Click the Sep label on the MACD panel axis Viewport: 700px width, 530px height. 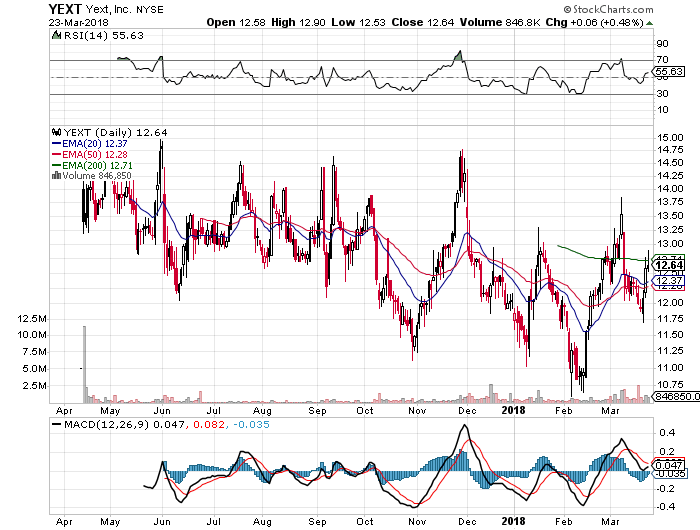317,521
